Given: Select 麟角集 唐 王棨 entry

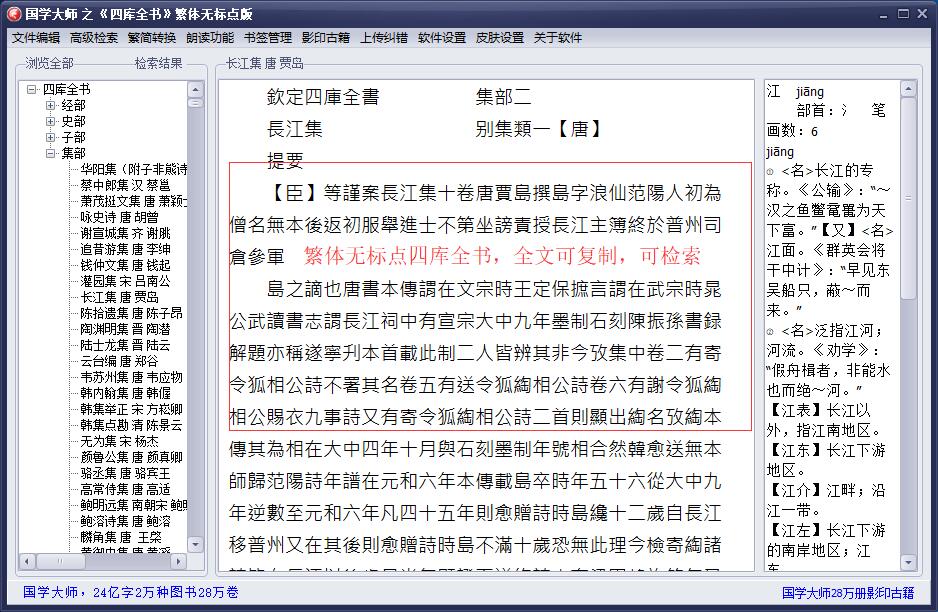Looking at the screenshot, I should [x=121, y=537].
